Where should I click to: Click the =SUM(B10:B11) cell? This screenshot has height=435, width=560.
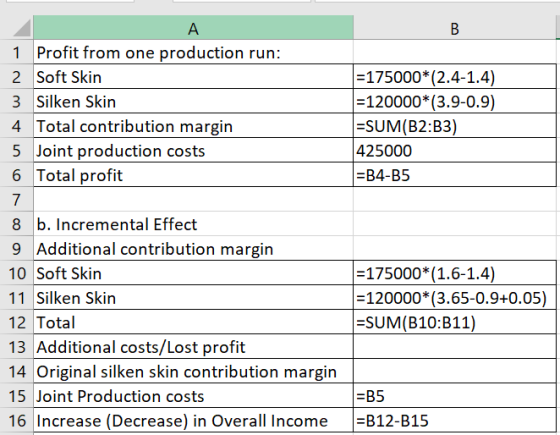tap(455, 322)
